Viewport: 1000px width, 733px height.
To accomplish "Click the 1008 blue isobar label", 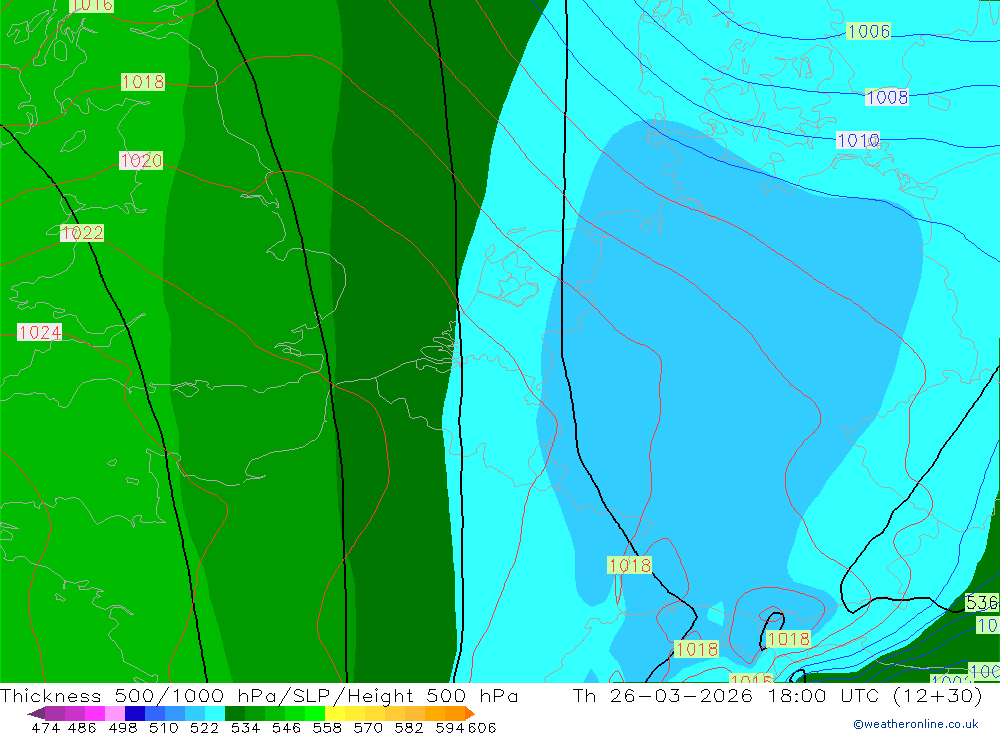I will point(886,98).
